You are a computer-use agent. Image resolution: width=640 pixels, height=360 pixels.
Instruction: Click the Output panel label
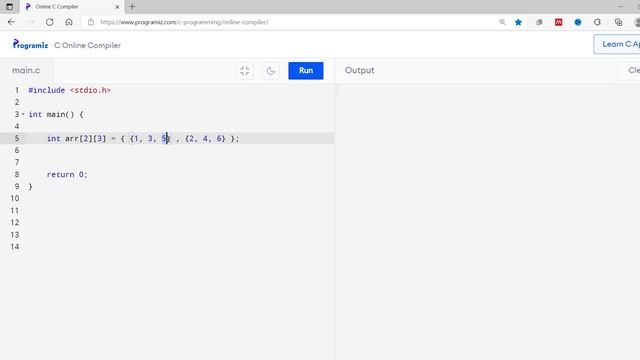[x=359, y=70]
